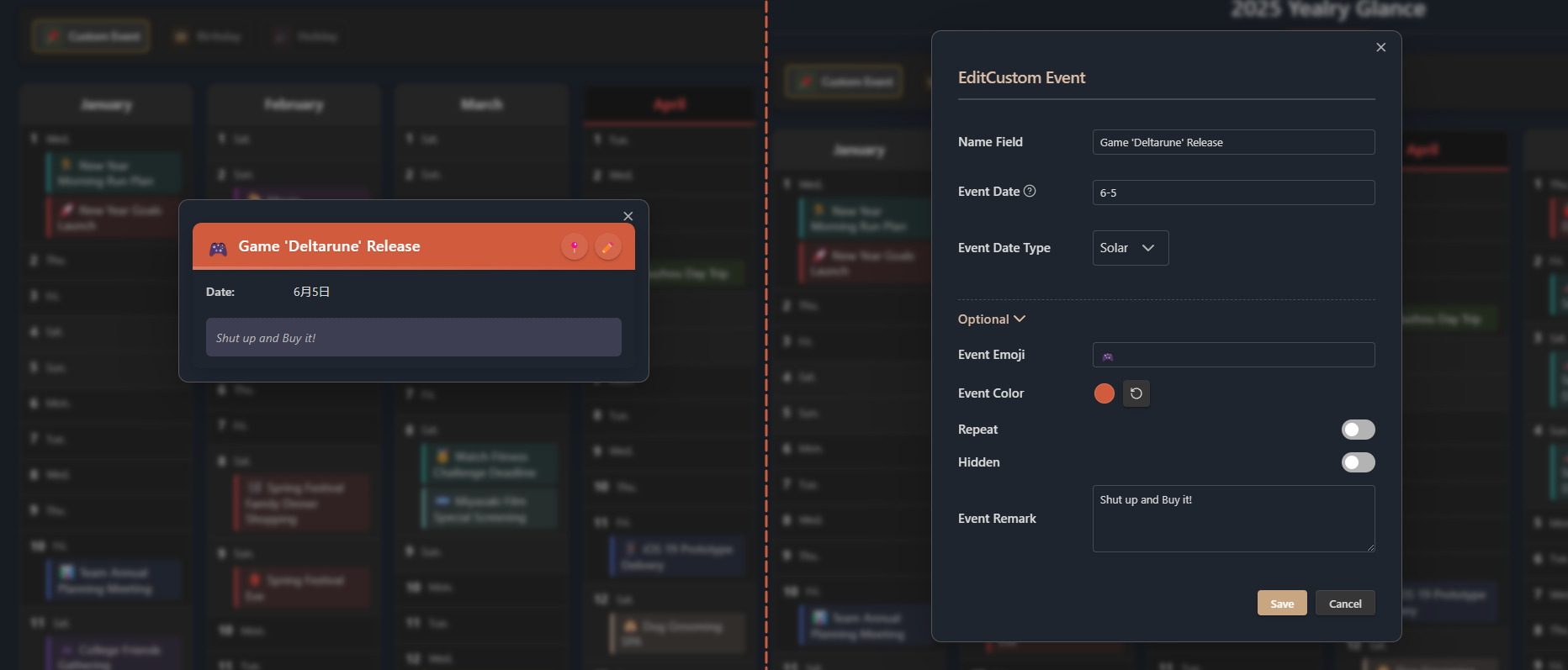Click the 'Game 'Deltarune' Release' card title
This screenshot has width=1568, height=670.
(329, 246)
